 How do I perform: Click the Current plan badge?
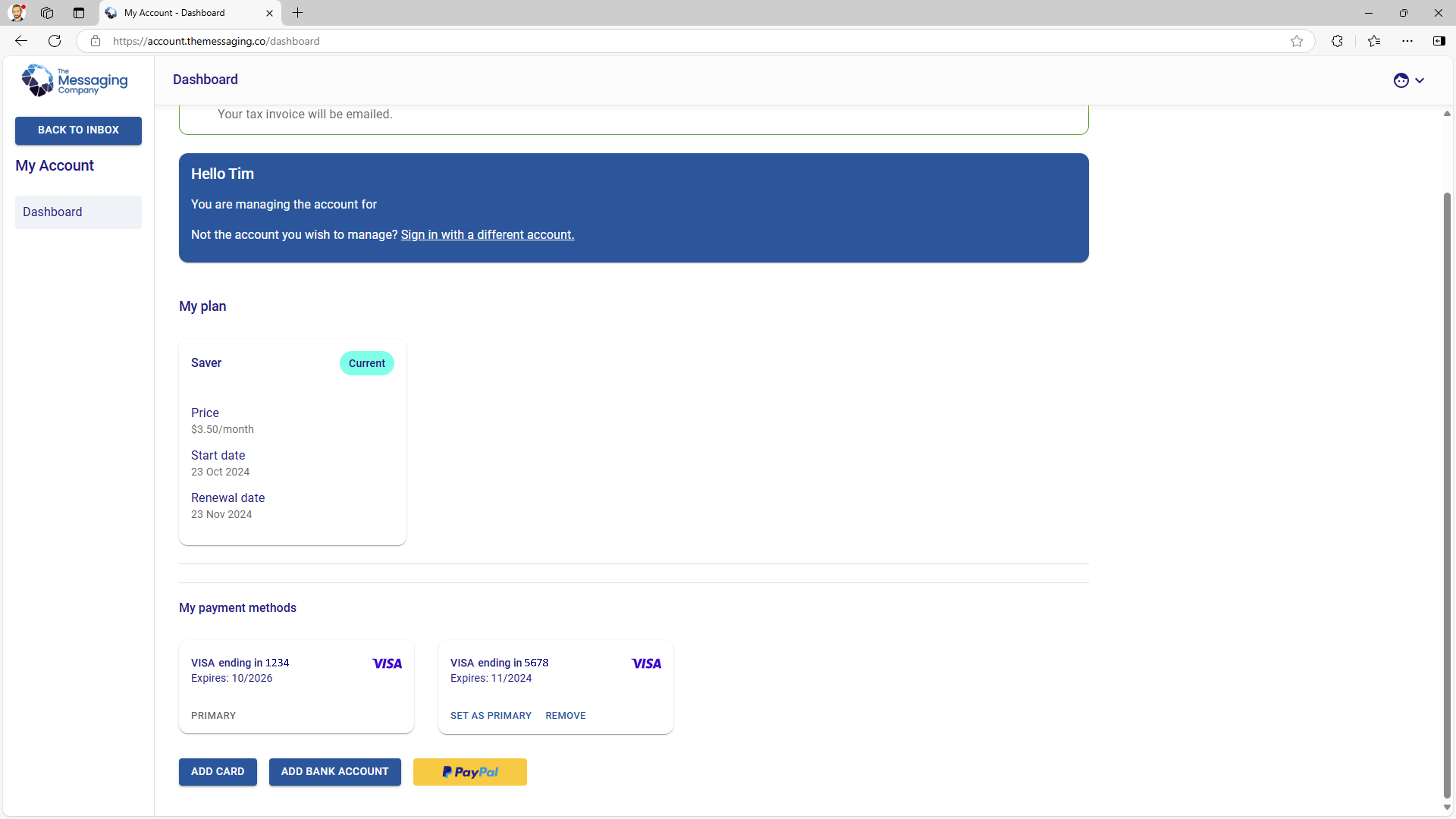click(367, 363)
